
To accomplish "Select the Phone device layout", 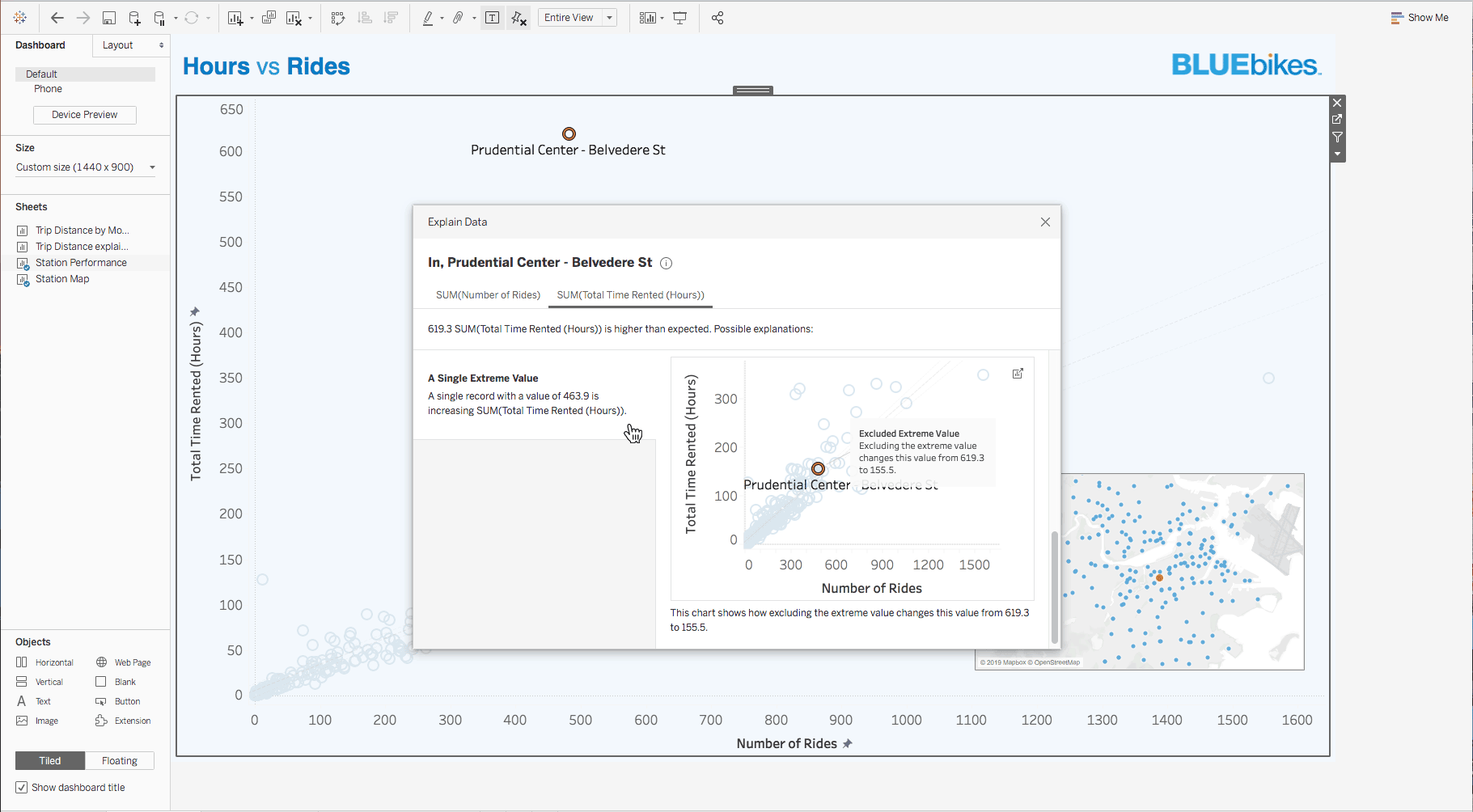I will coord(48,89).
